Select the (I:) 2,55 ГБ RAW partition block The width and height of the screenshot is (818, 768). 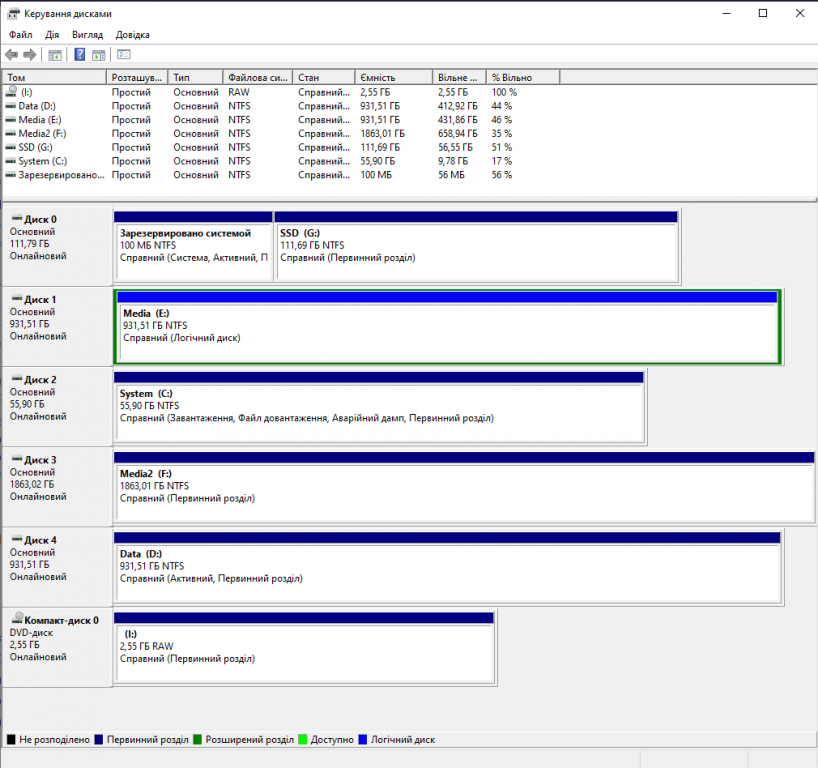click(x=305, y=647)
